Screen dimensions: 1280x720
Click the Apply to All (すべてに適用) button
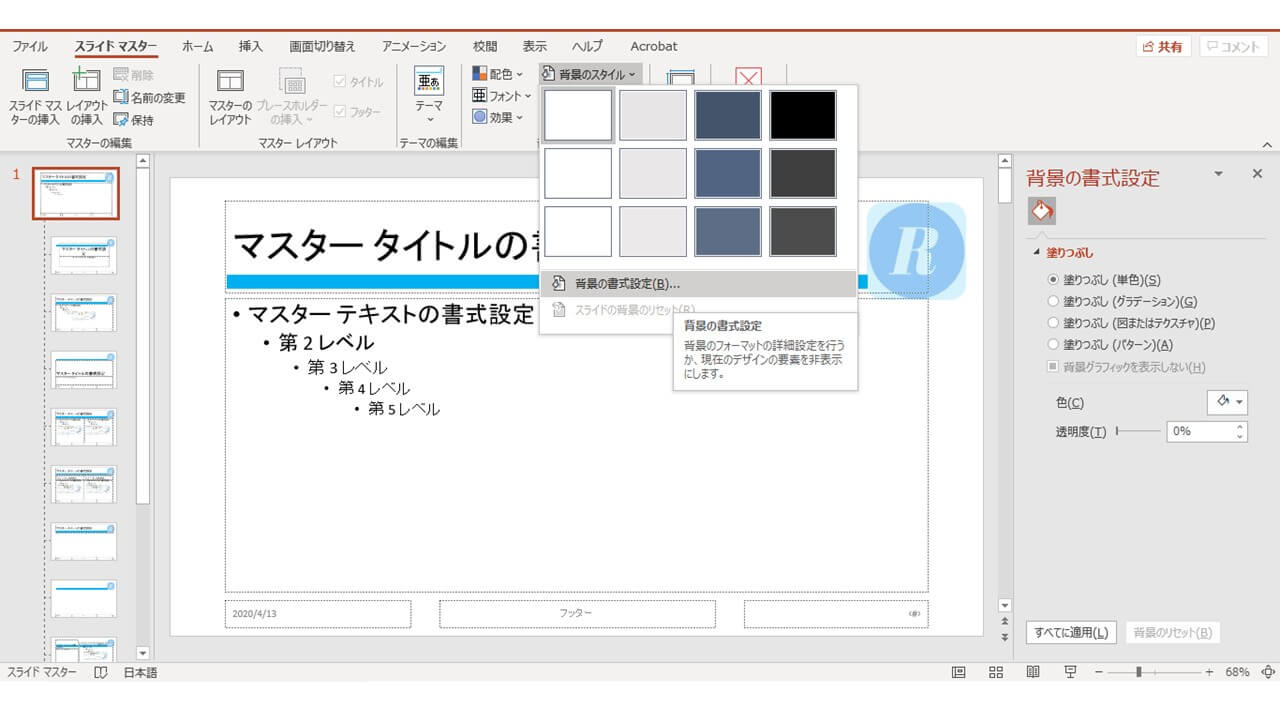[x=1071, y=632]
